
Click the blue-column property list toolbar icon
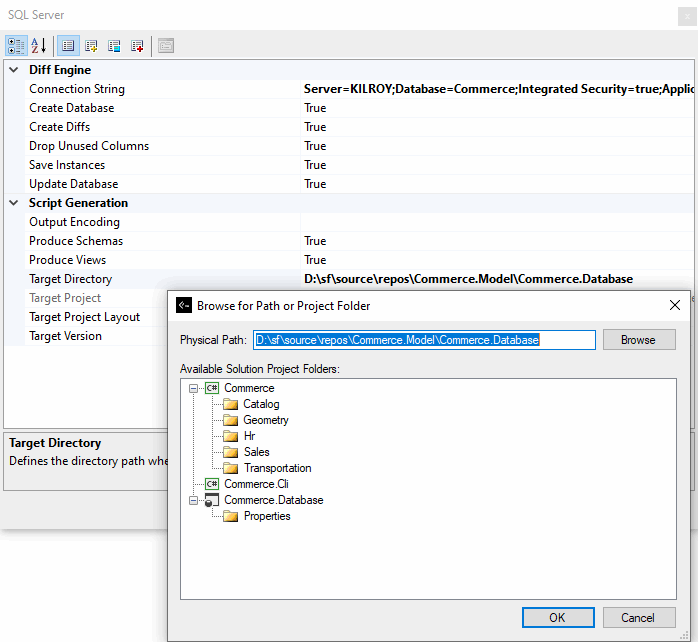[114, 46]
